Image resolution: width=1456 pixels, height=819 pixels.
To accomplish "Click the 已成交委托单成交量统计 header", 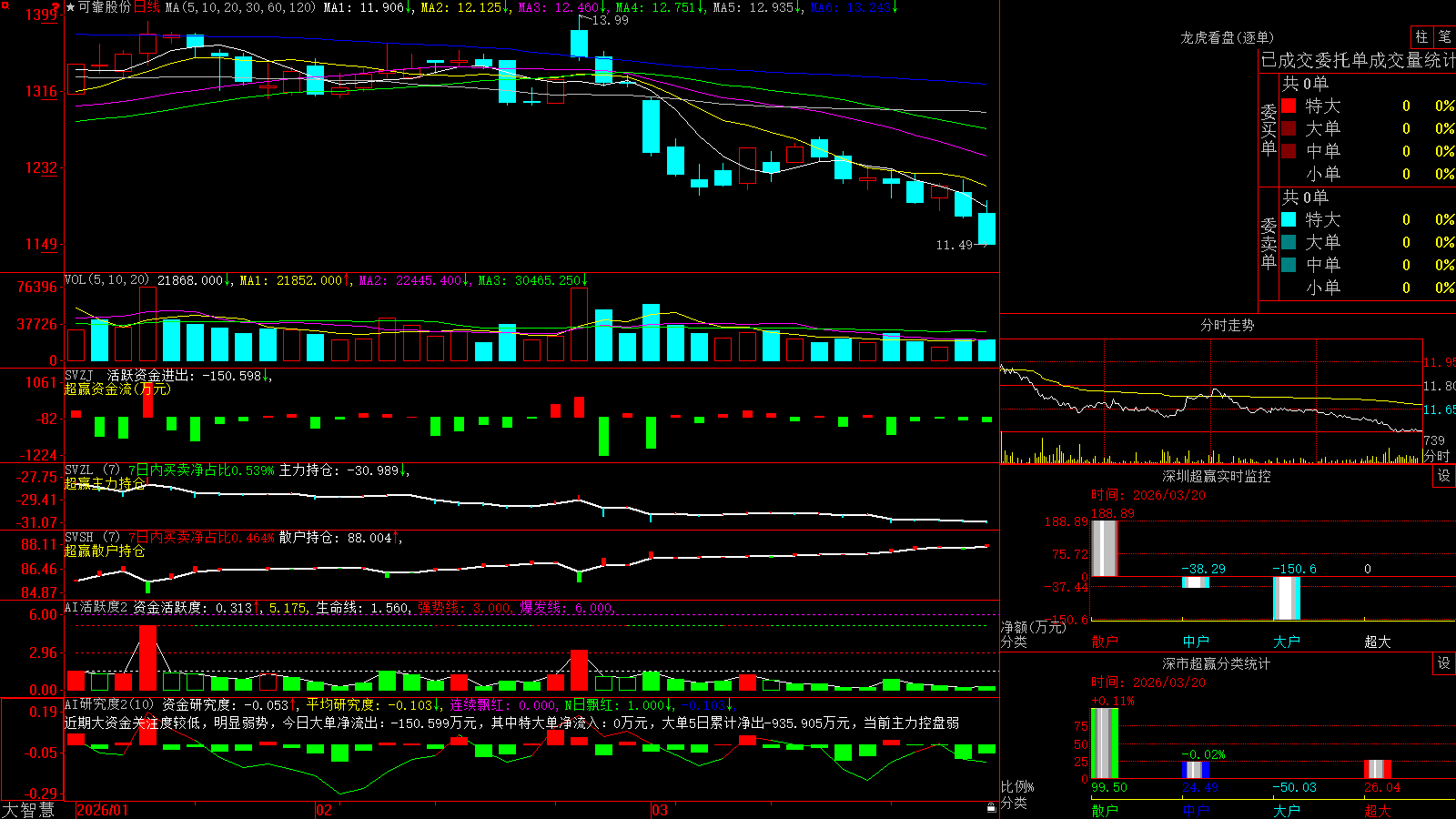I will click(1358, 60).
